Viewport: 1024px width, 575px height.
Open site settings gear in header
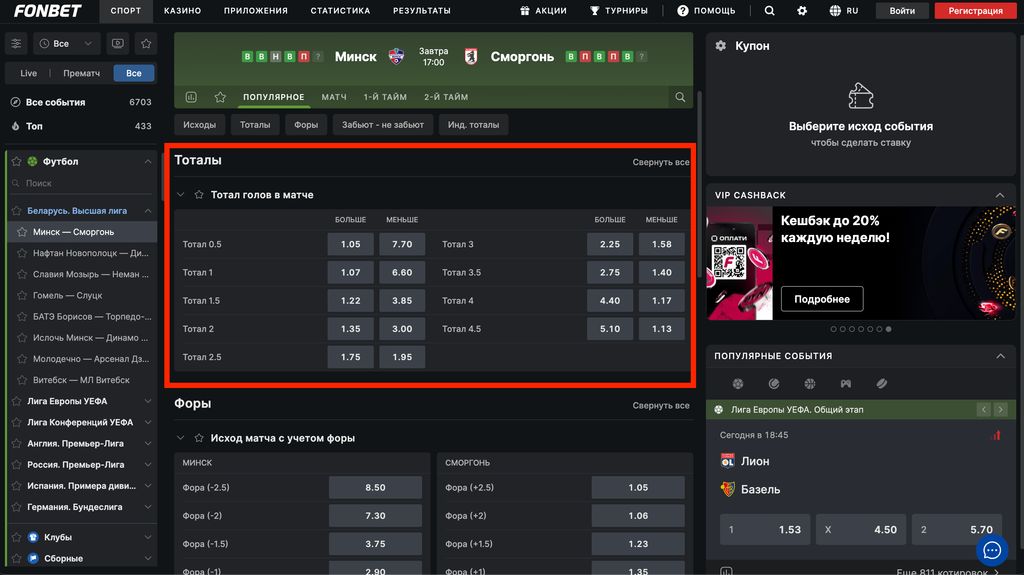[x=801, y=11]
